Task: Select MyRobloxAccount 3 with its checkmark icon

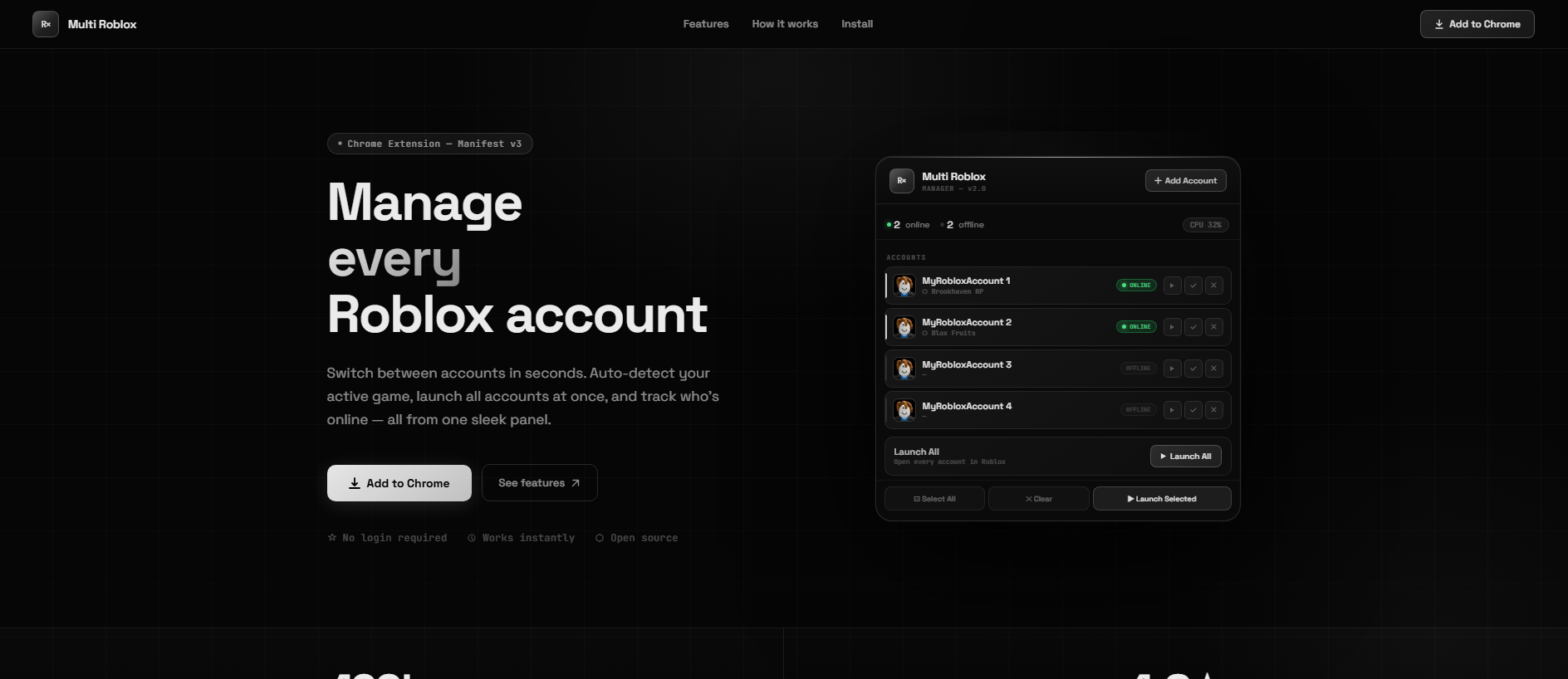Action: tap(1193, 369)
